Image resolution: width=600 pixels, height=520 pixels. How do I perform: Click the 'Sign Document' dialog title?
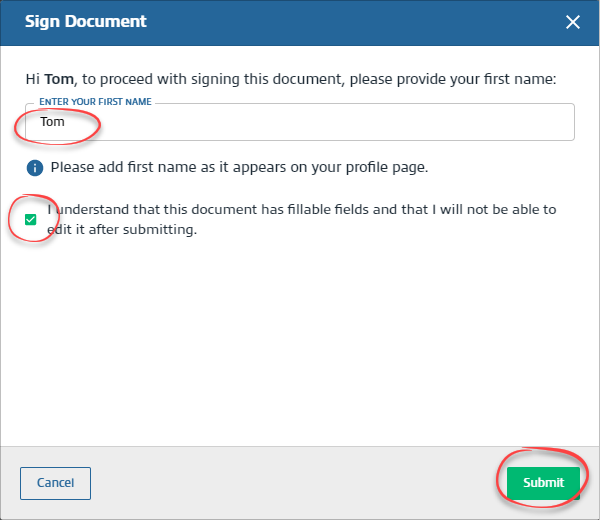(x=85, y=21)
